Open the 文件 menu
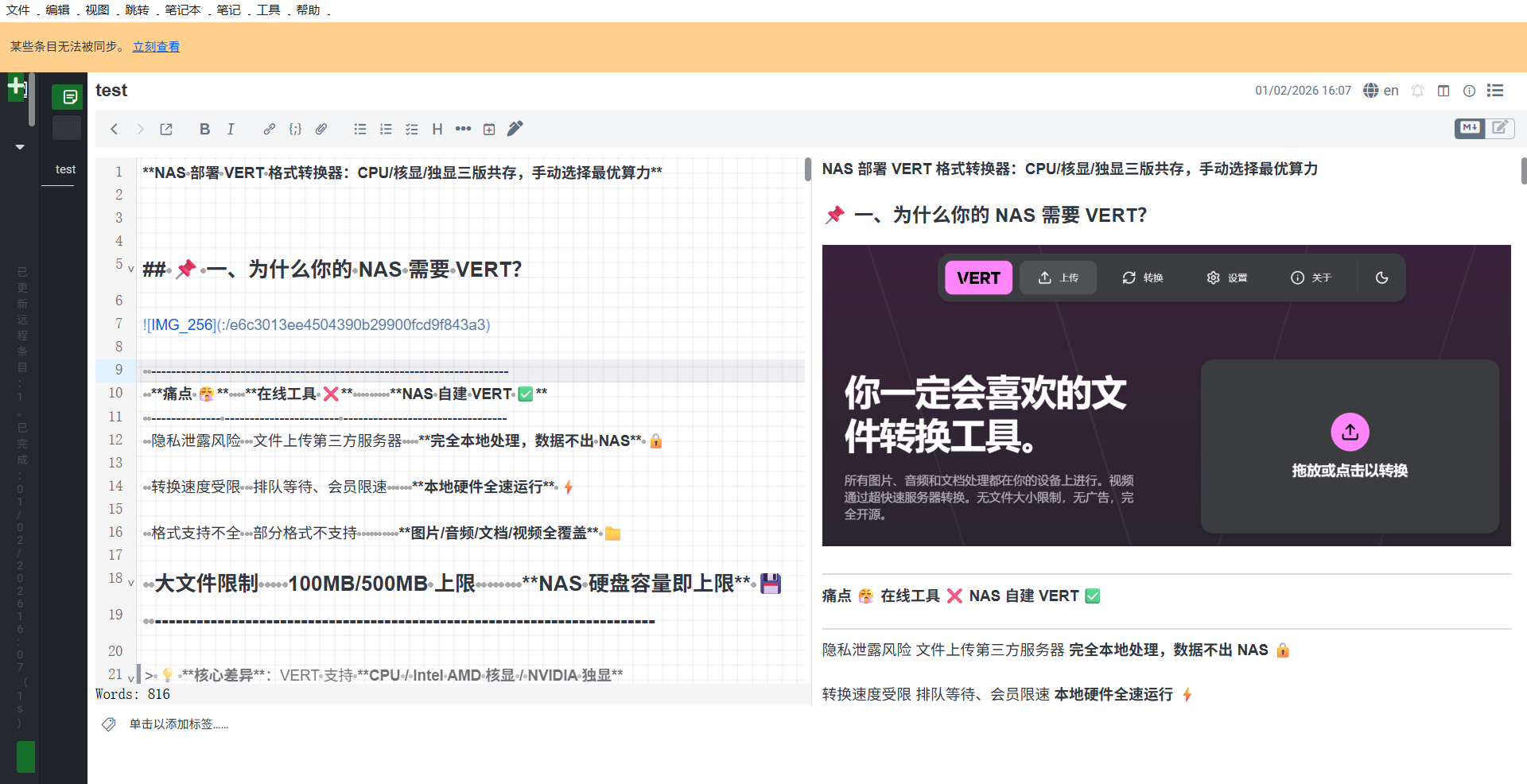This screenshot has height=784, width=1527. [18, 10]
